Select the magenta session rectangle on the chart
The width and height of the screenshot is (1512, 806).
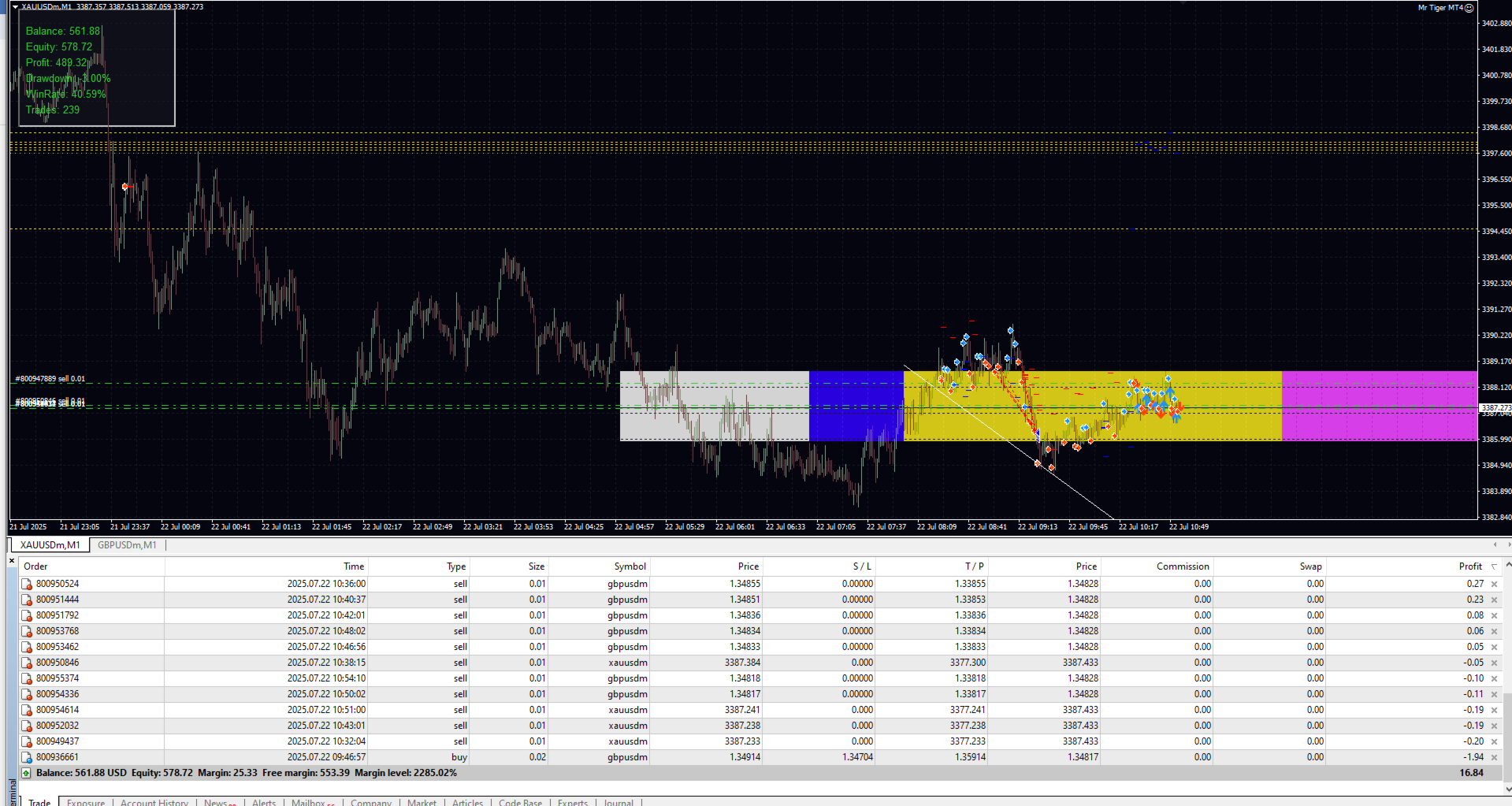tap(1380, 406)
